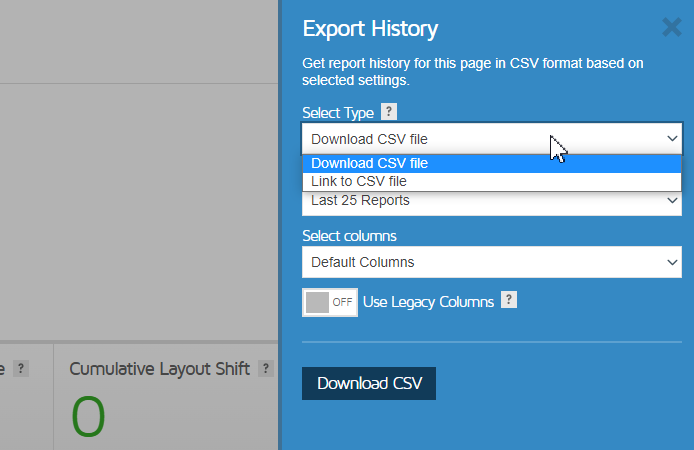
Task: Click the chevron arrow on Select Type dropdown
Action: (x=672, y=138)
